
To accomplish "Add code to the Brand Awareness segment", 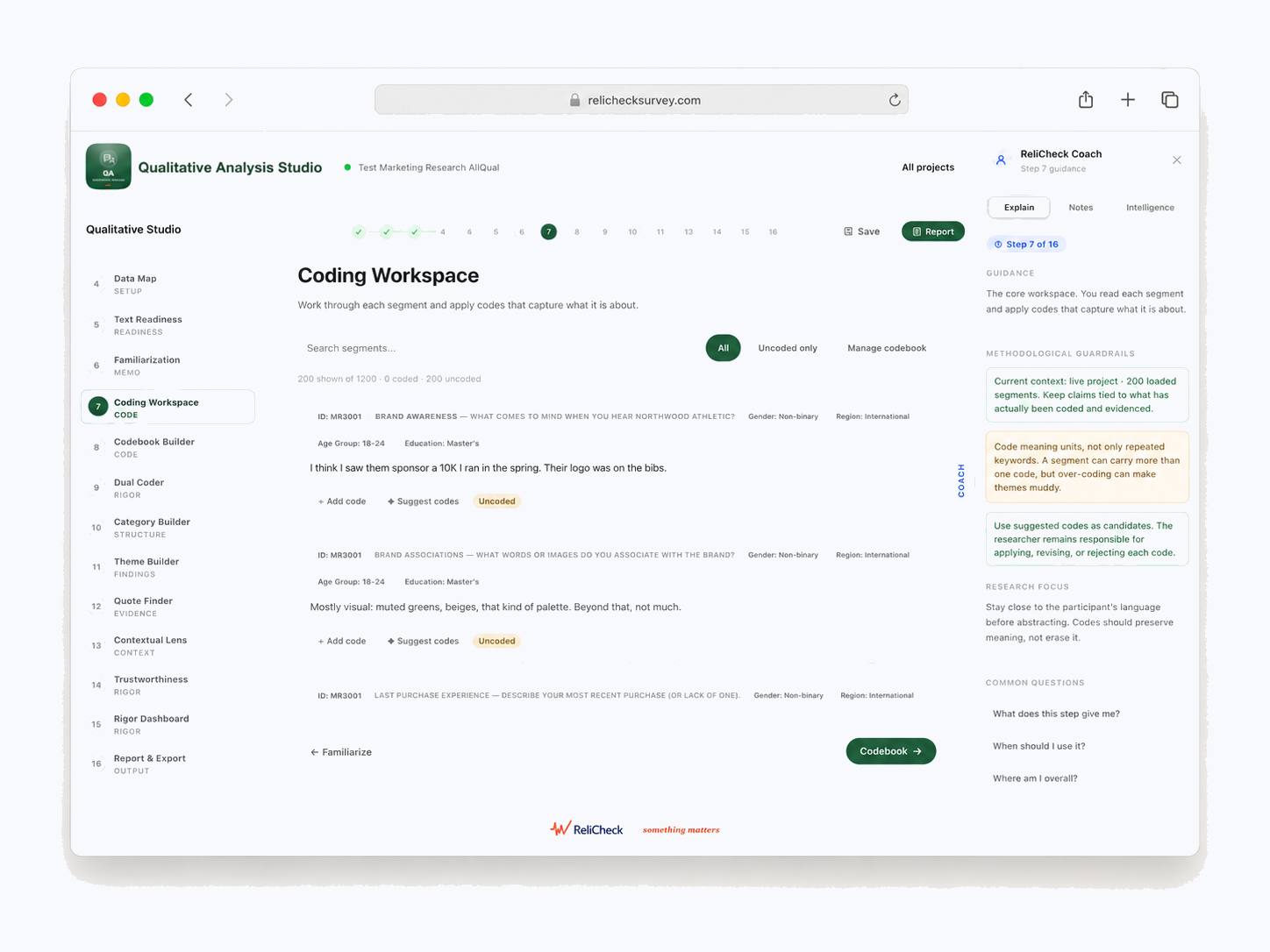I will click(342, 501).
